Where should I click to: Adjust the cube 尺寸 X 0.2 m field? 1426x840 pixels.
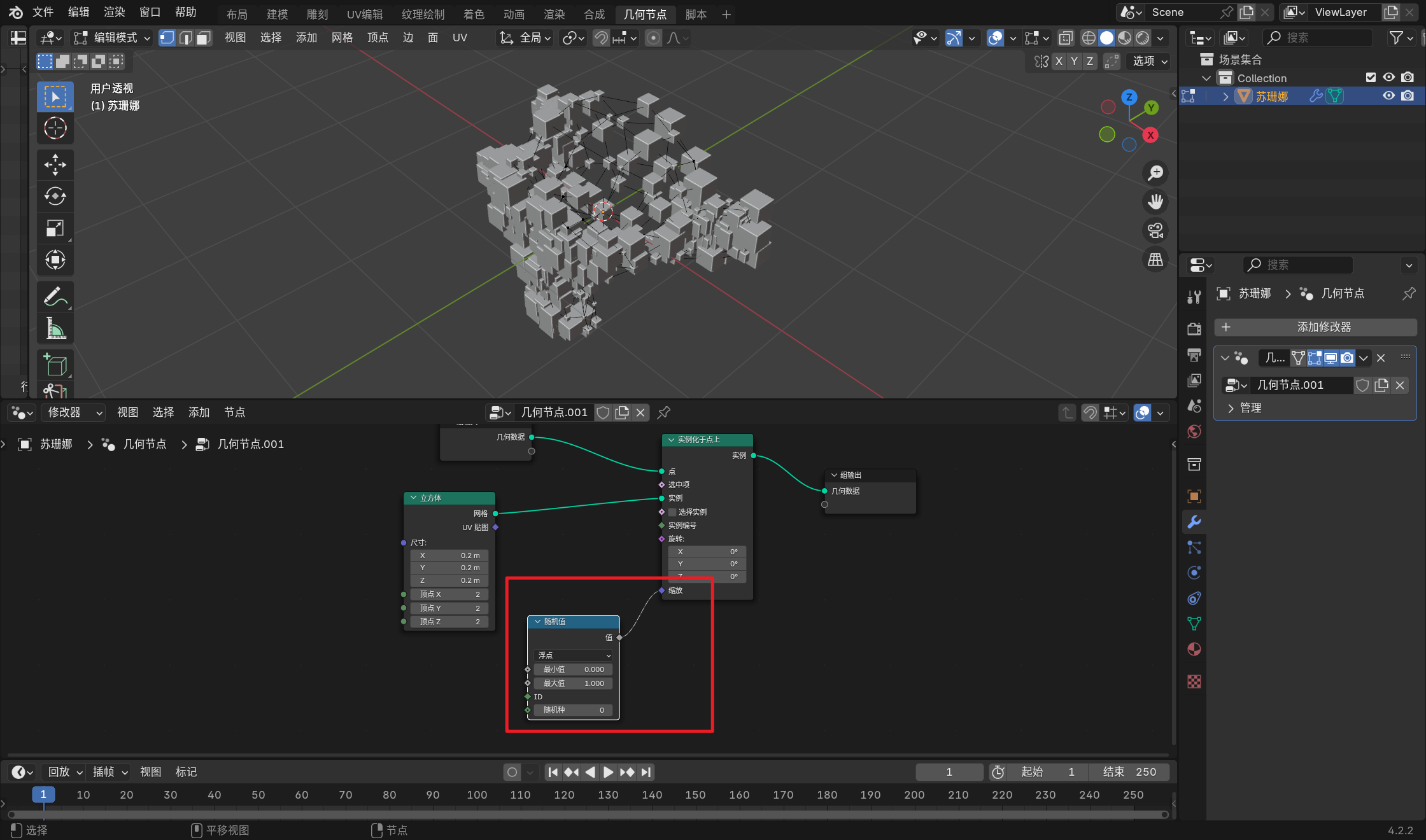click(x=449, y=556)
